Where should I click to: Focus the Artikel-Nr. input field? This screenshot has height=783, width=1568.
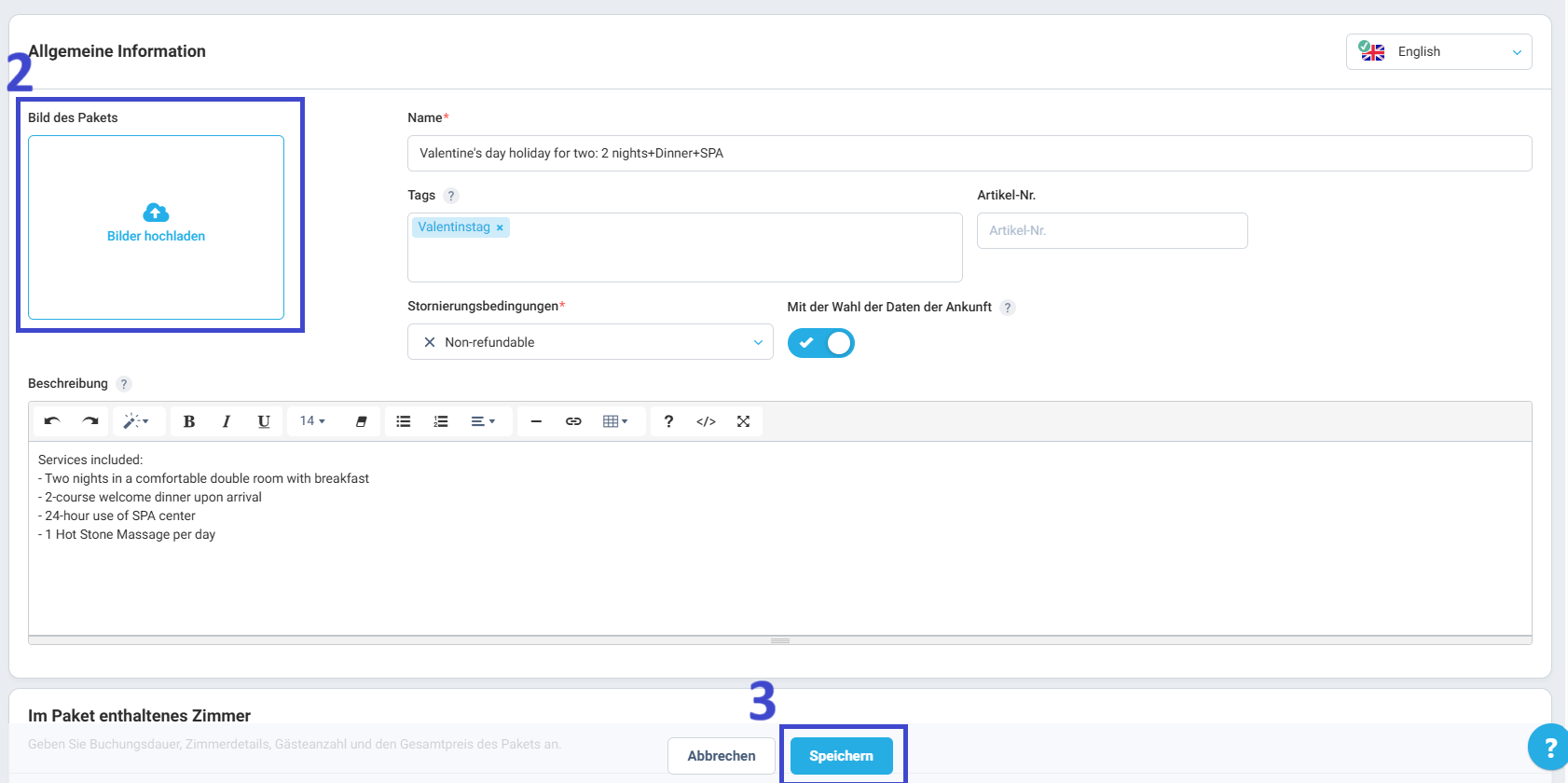(x=1112, y=230)
